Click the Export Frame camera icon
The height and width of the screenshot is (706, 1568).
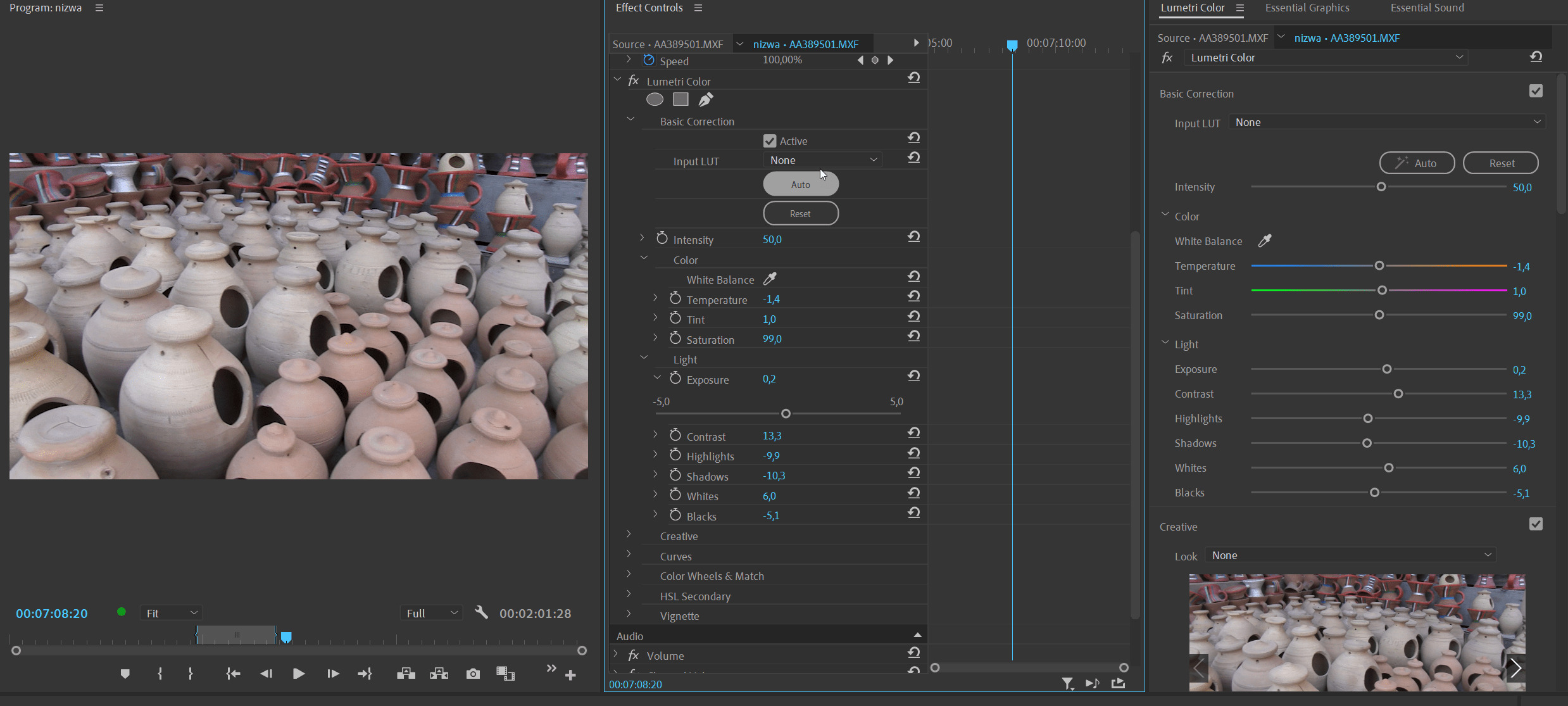coord(473,674)
